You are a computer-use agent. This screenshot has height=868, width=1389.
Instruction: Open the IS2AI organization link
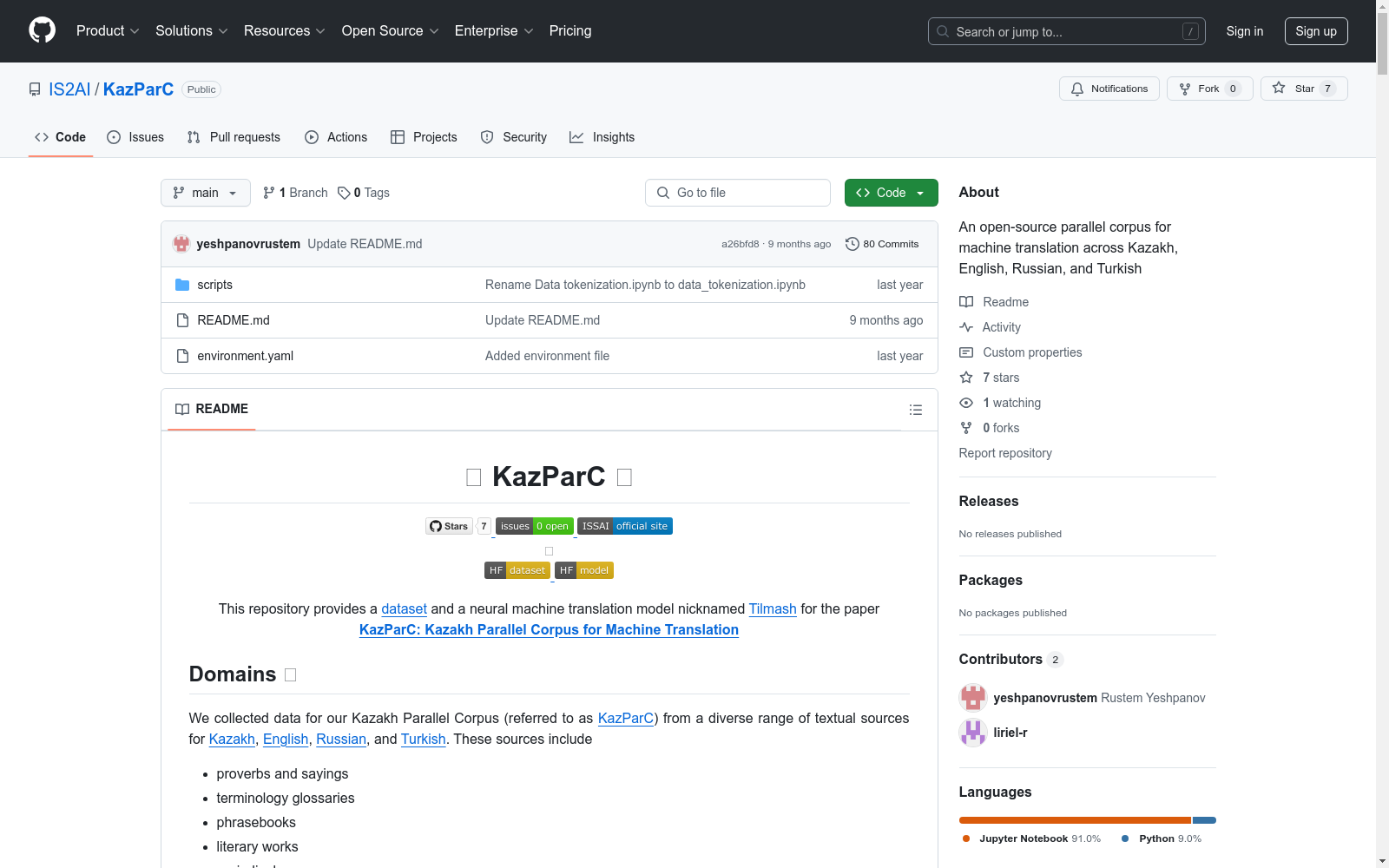(x=69, y=89)
